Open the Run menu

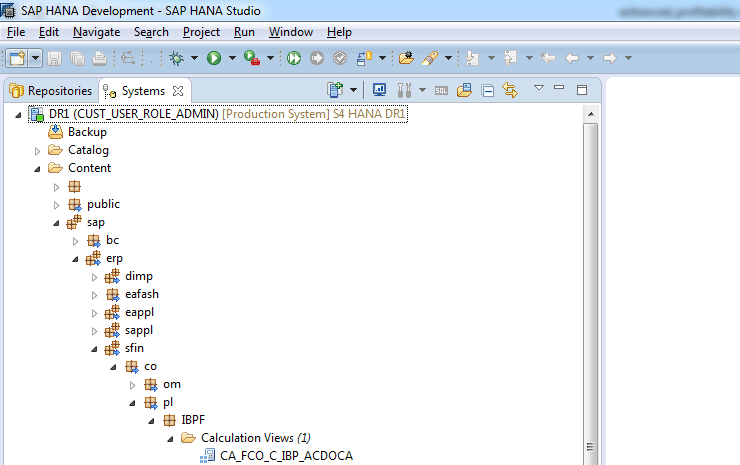pyautogui.click(x=244, y=32)
